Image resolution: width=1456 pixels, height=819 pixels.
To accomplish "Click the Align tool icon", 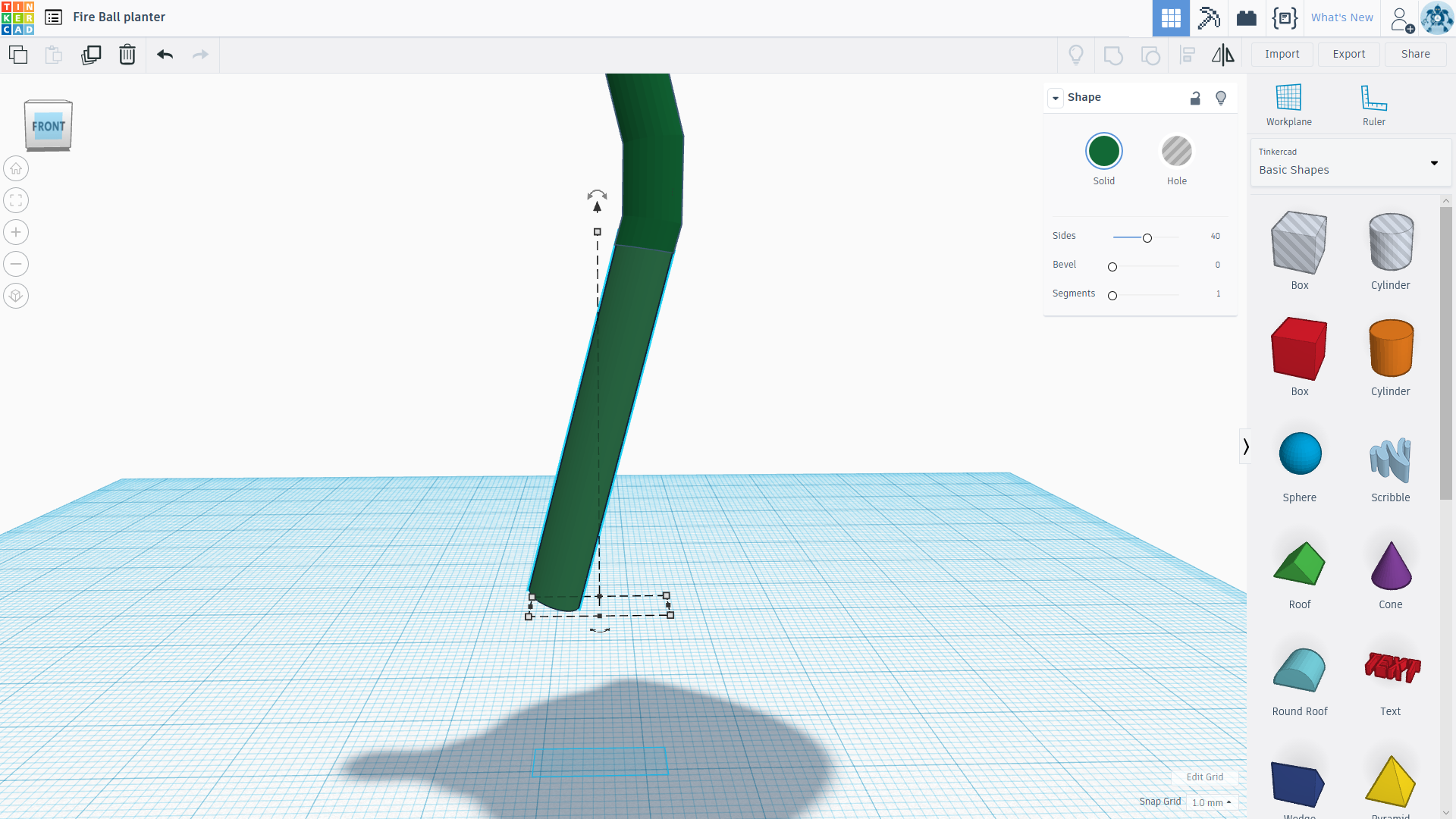I will pos(1188,55).
